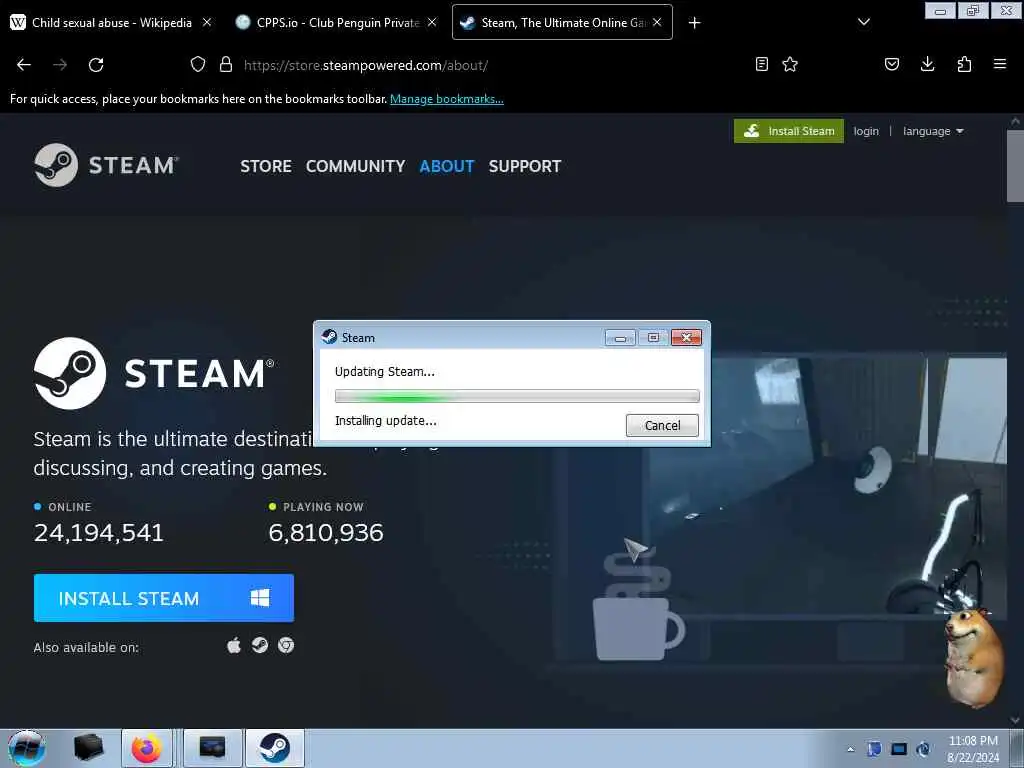Close the Wikipedia tab
Viewport: 1024px width, 768px height.
207,22
